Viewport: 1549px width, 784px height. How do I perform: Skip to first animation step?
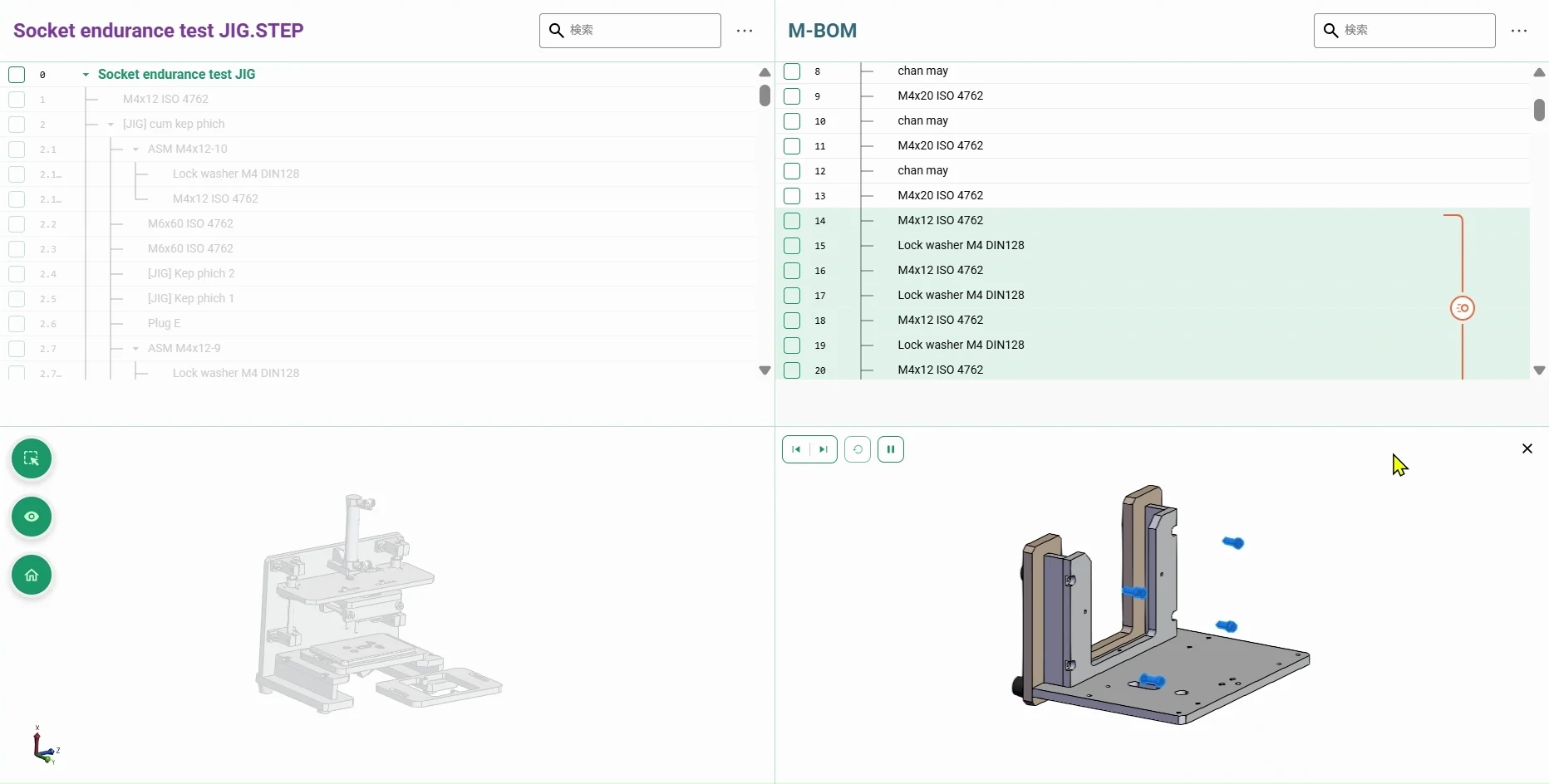point(796,449)
